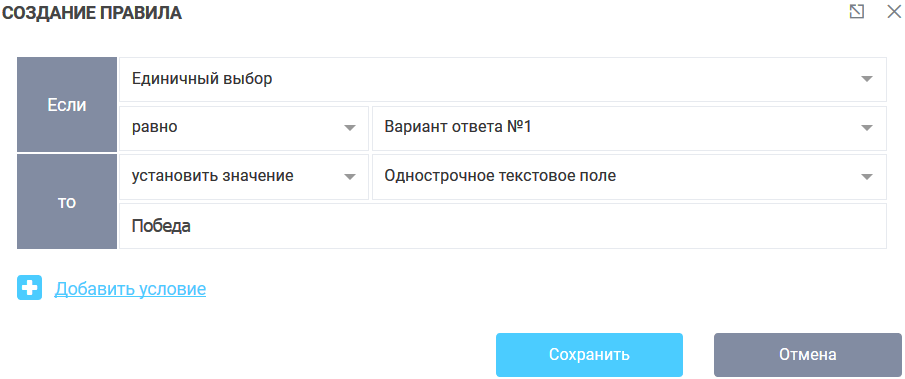Click the Если condition label block
Screen dimensions: 905x379
pos(67,104)
